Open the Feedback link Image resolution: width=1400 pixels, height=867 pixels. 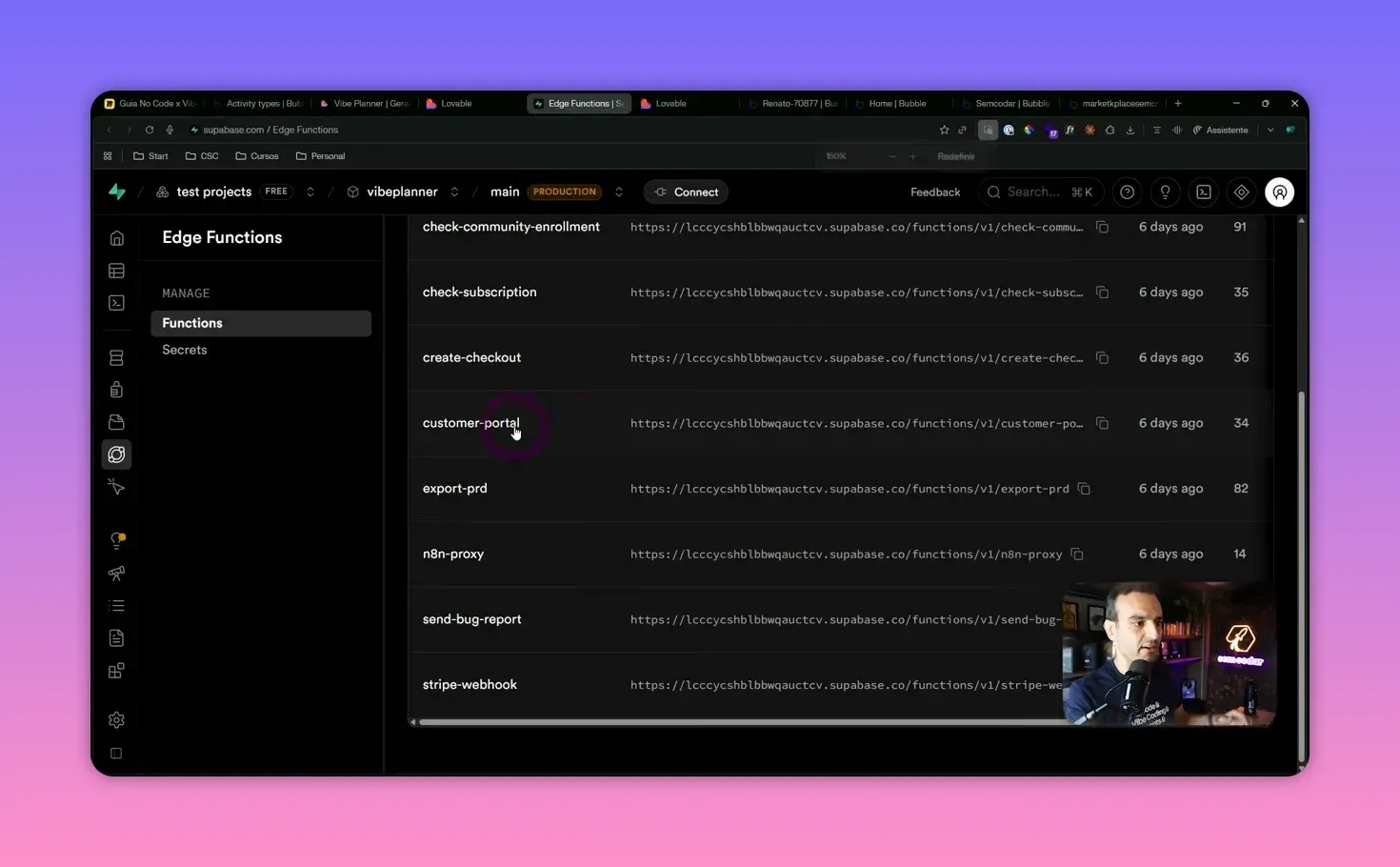pyautogui.click(x=934, y=192)
